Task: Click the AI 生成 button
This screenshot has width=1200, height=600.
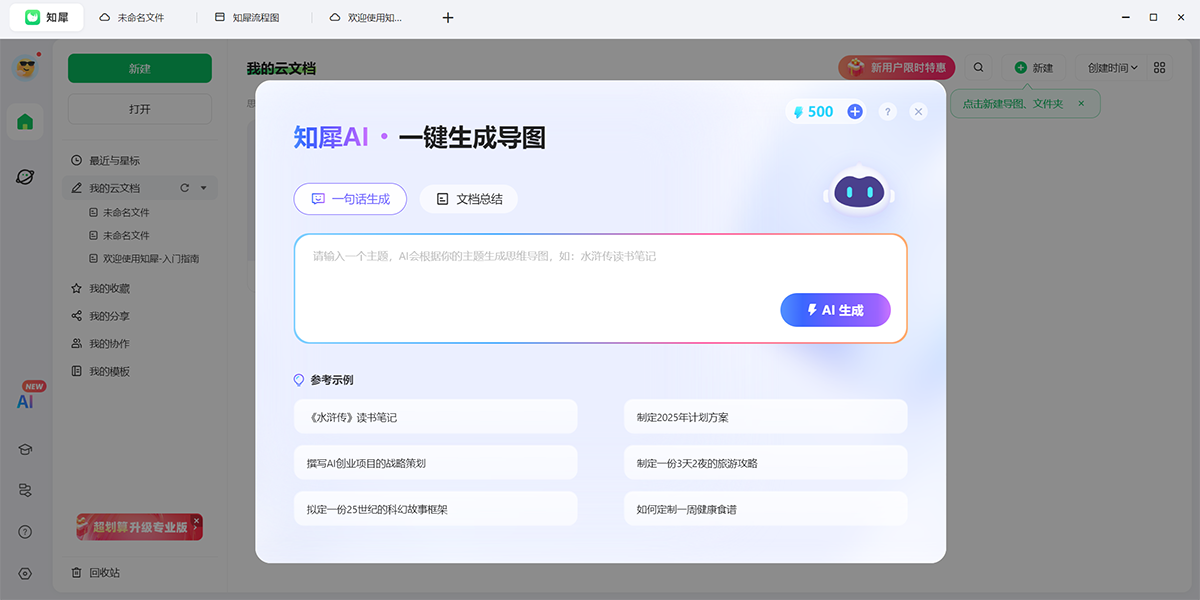Action: tap(835, 310)
